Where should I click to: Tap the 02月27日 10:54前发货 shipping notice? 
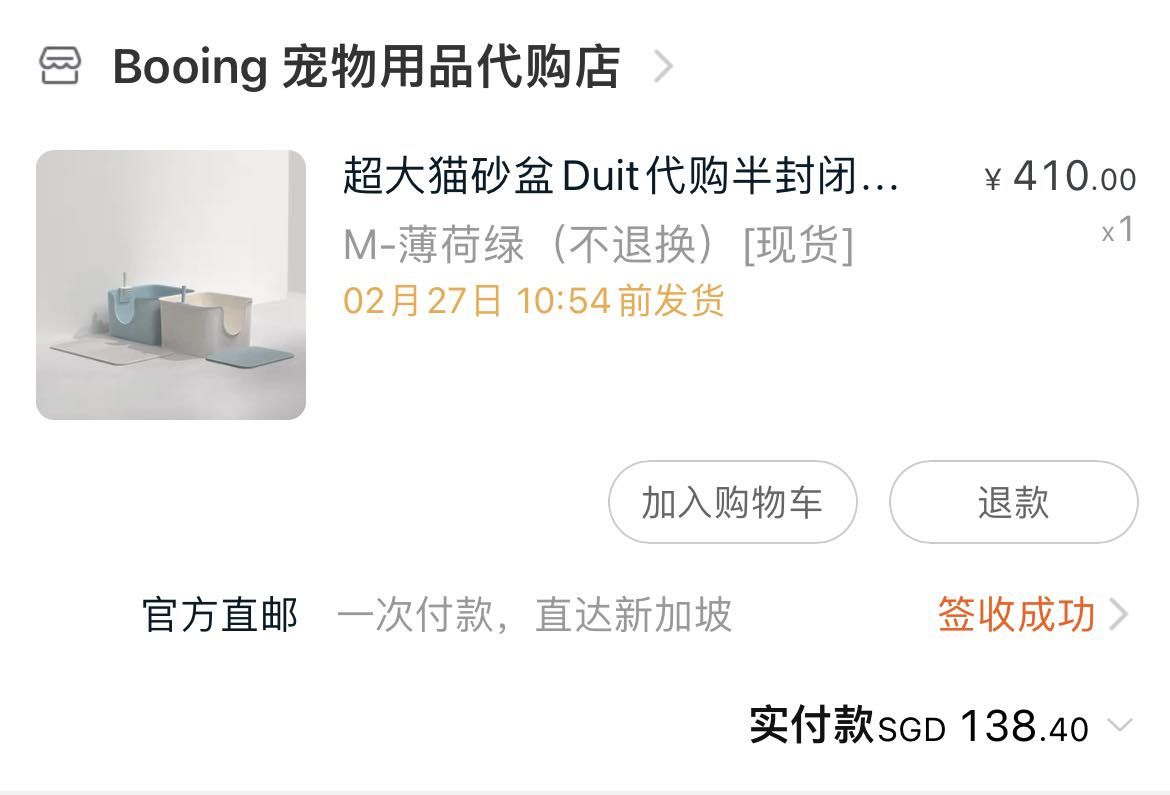click(534, 301)
